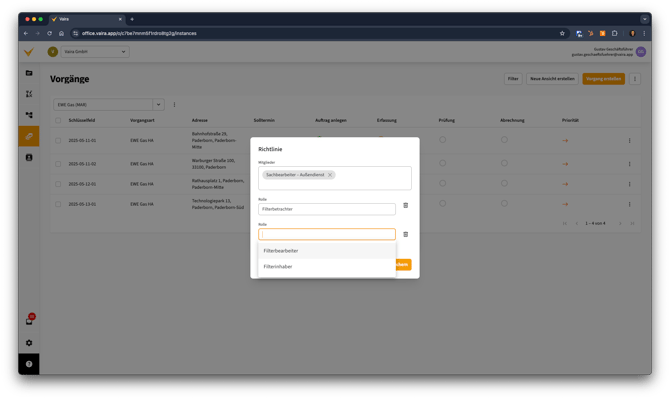Click the Filter button
This screenshot has height=399, width=670.
[513, 79]
